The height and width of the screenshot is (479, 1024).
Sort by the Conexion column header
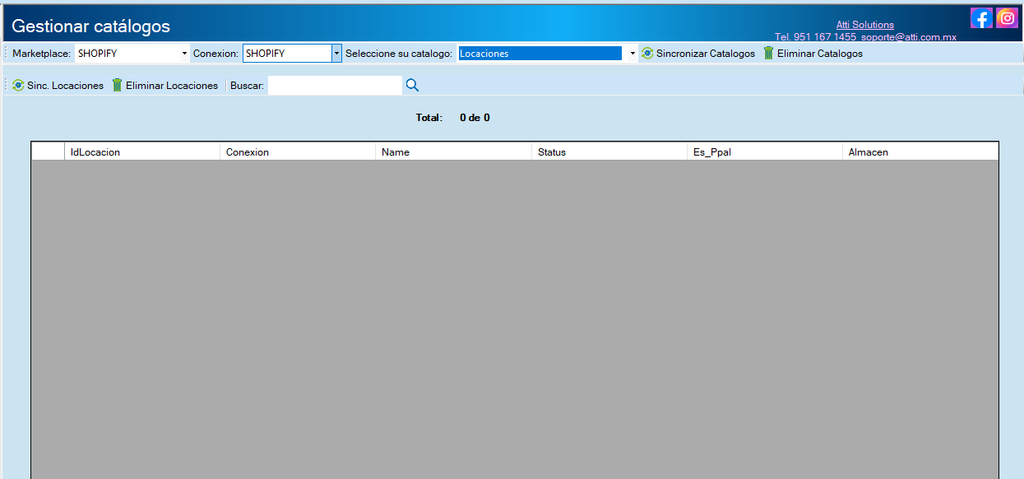point(298,152)
